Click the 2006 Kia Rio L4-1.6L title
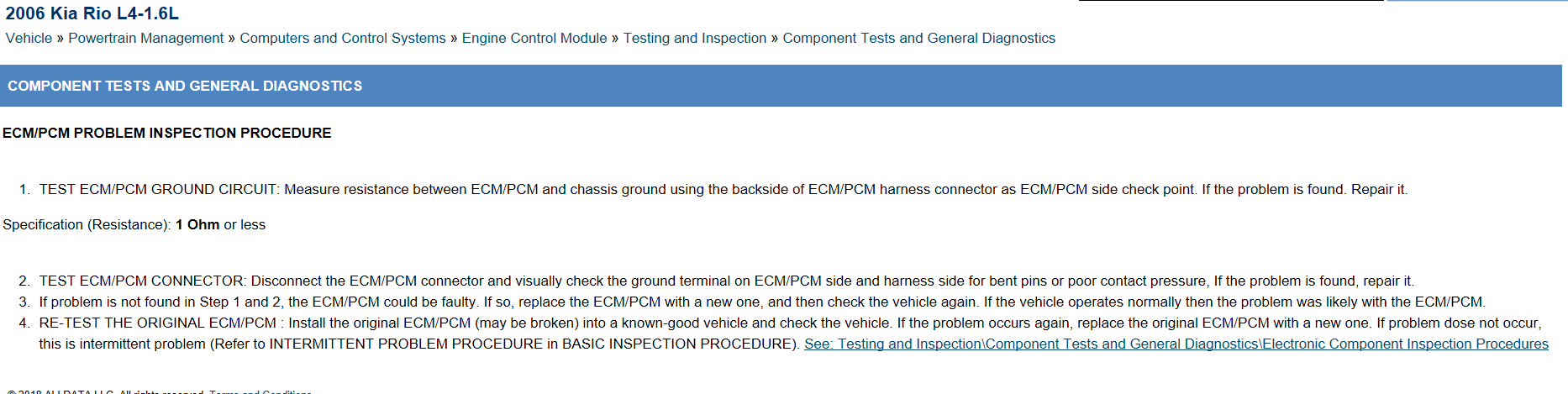 (92, 13)
